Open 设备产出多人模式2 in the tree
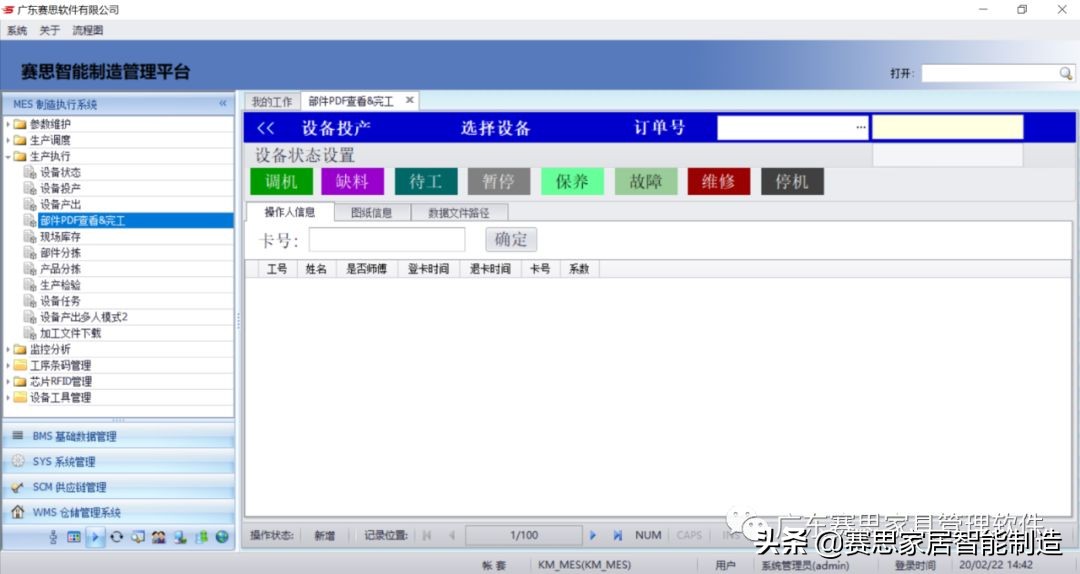Screen dimensions: 1080x574 click(84, 317)
